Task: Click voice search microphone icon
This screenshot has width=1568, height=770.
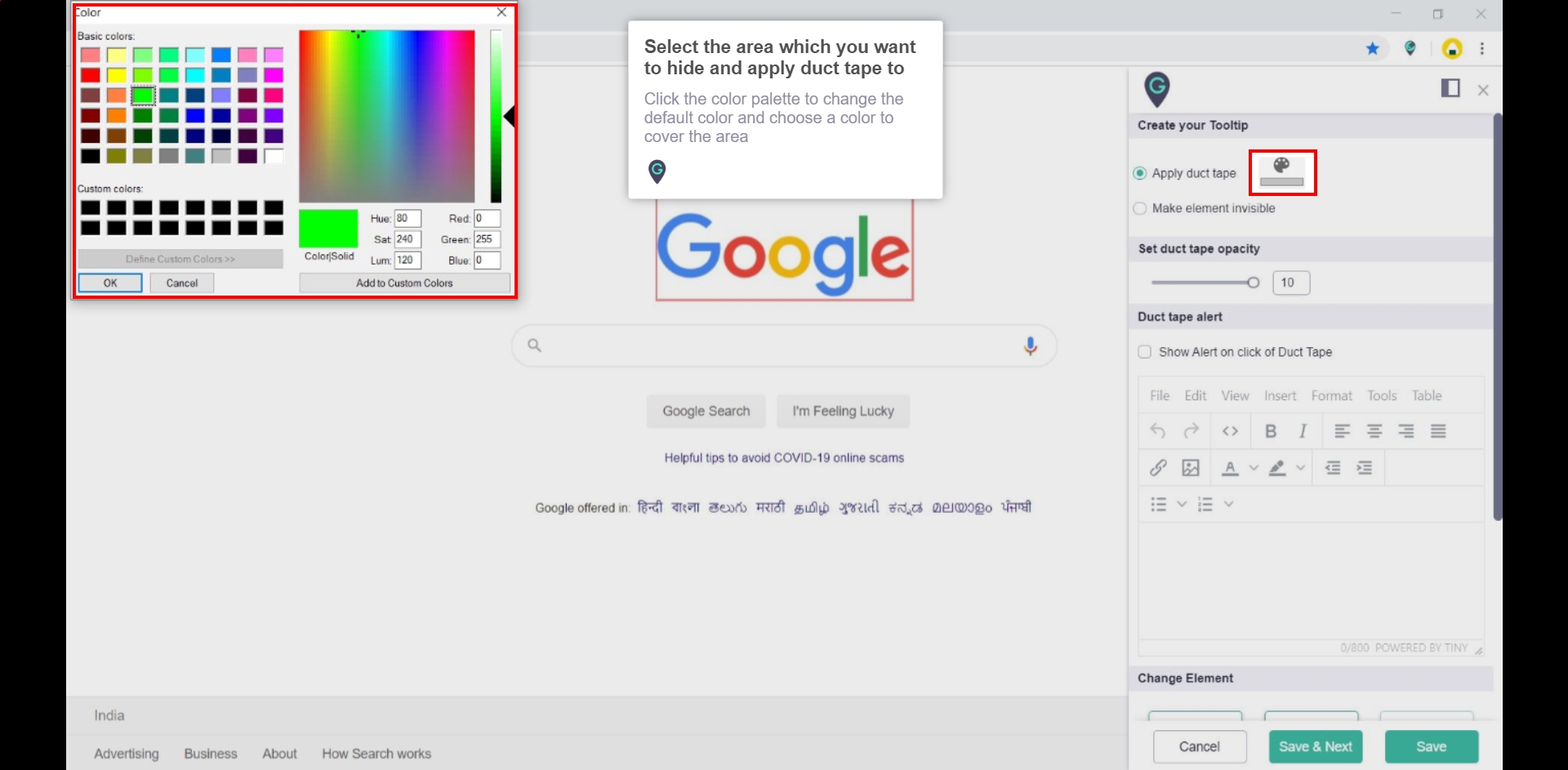Action: coord(1031,346)
